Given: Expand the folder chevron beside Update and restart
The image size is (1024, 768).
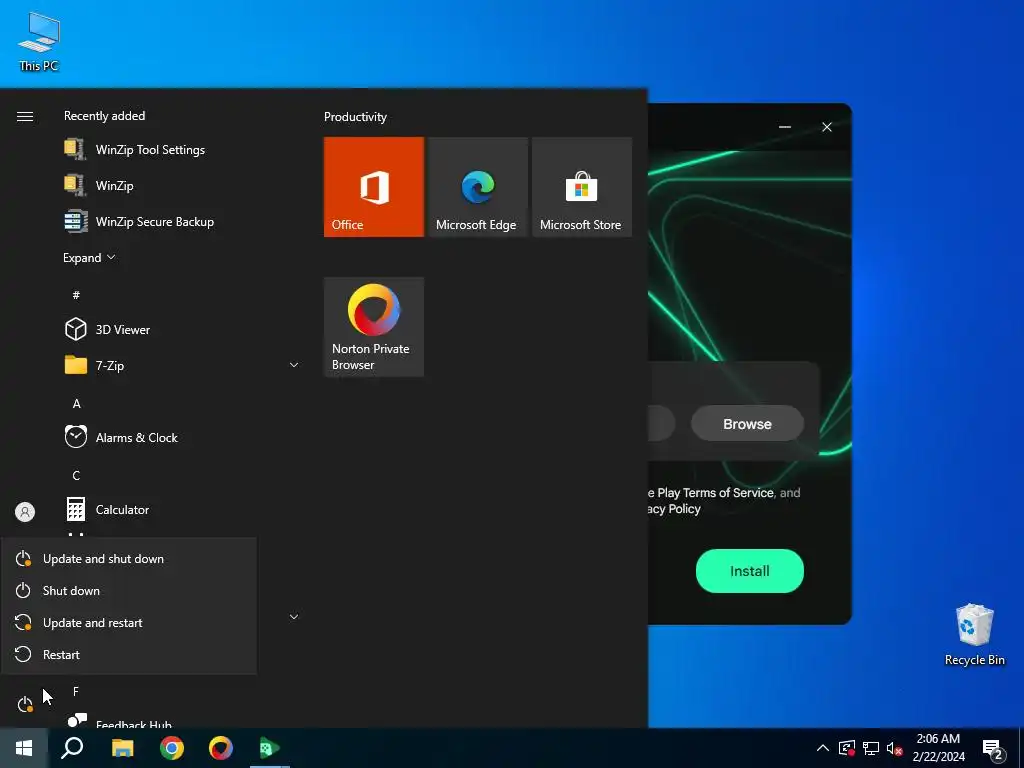Looking at the screenshot, I should [294, 616].
